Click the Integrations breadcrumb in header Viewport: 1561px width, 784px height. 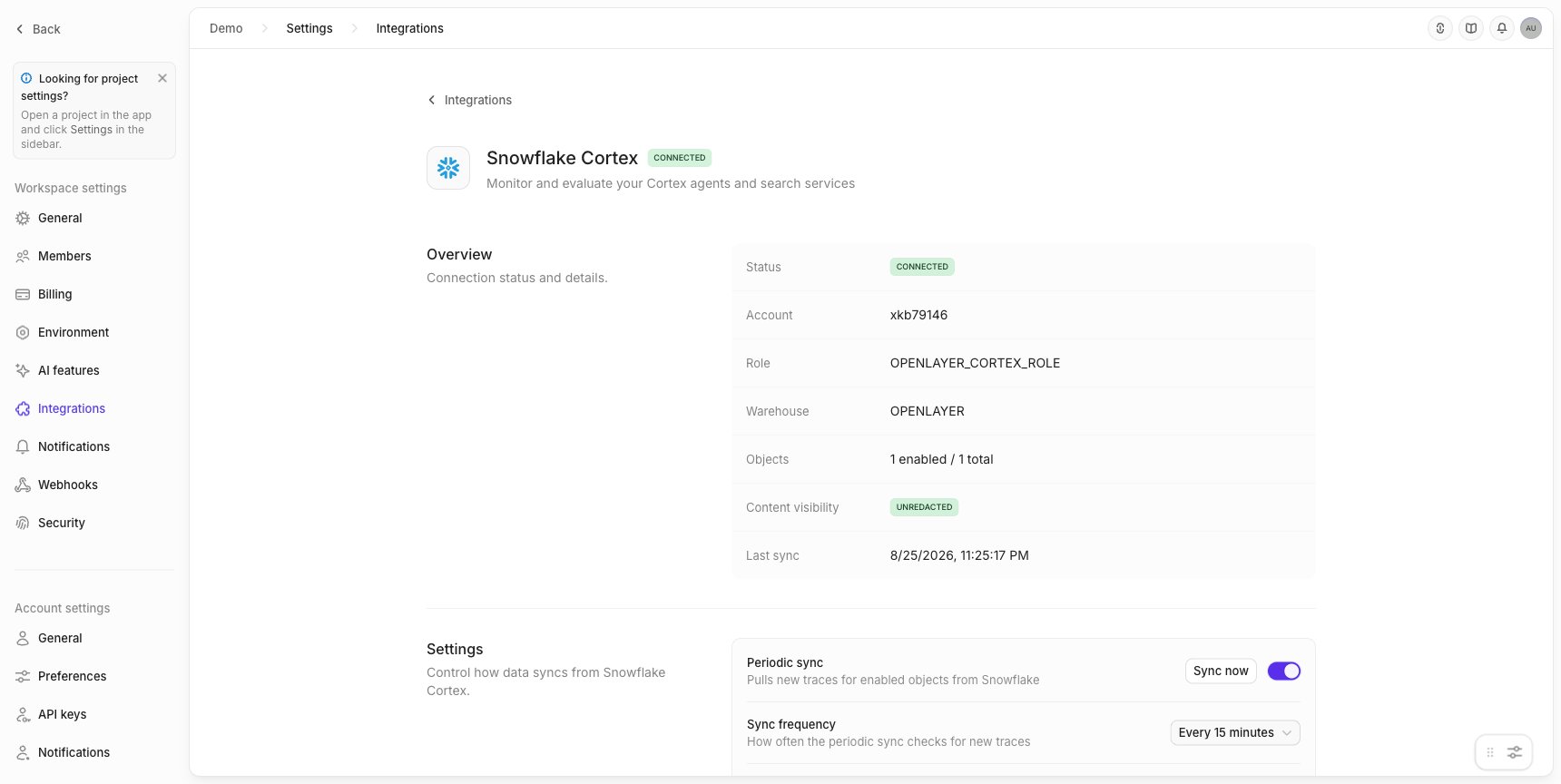[410, 28]
